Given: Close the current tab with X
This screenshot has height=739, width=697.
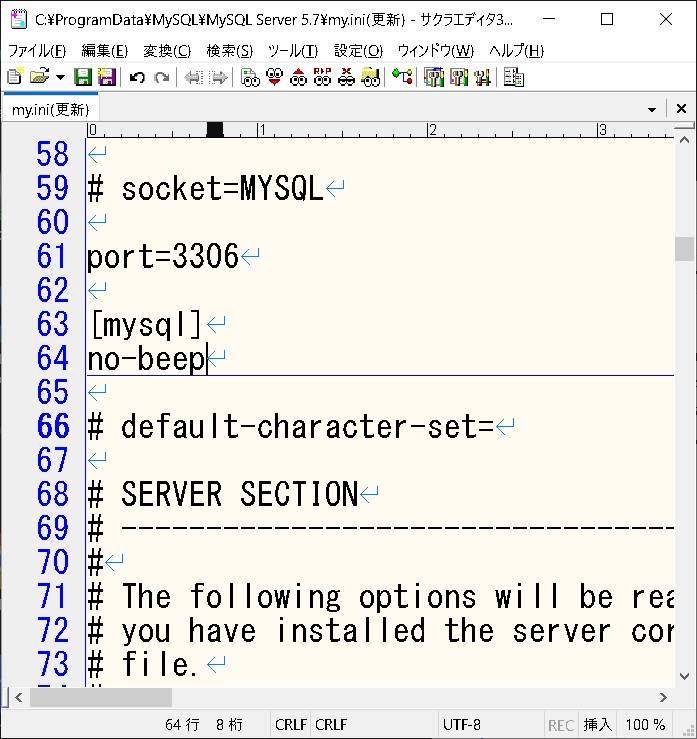Looking at the screenshot, I should coord(681,109).
